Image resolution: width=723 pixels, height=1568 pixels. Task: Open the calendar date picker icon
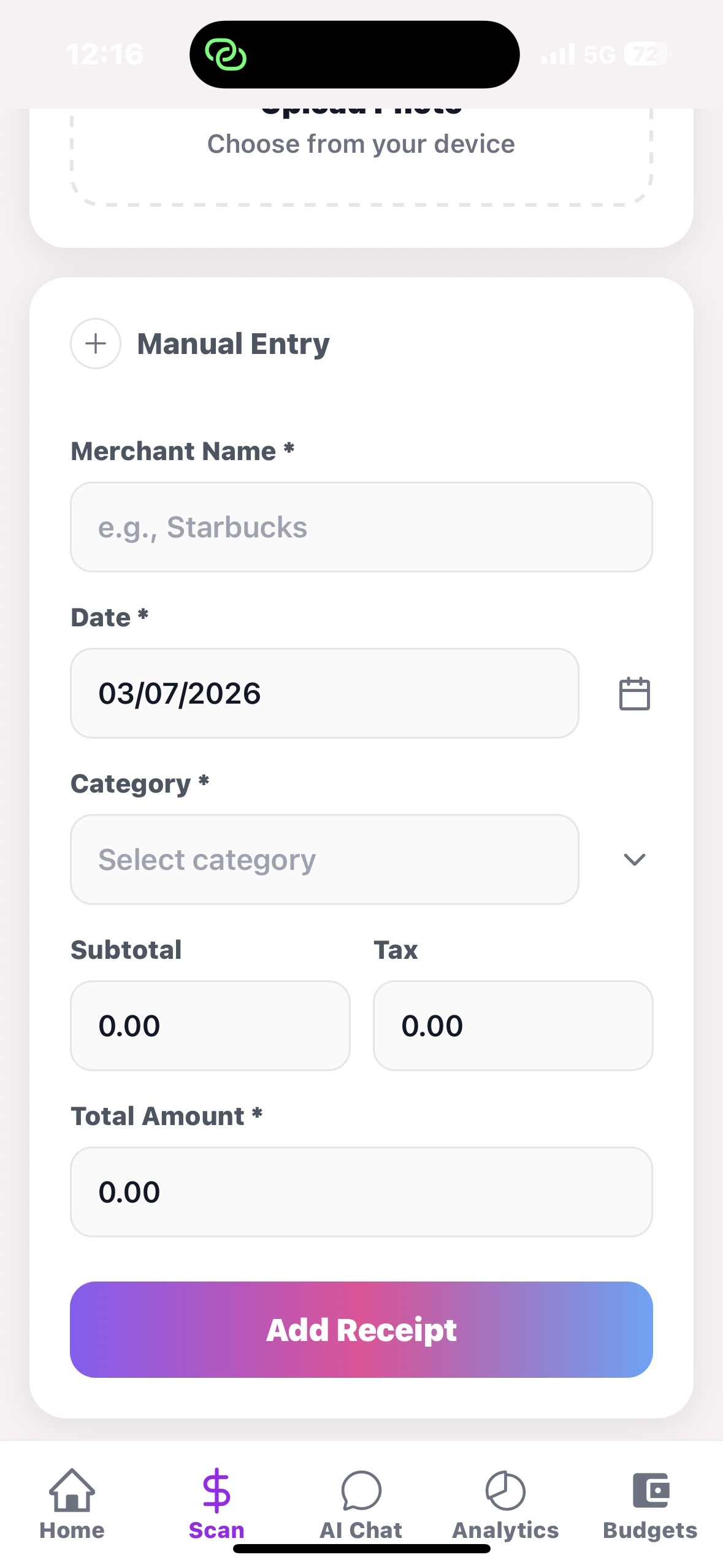coord(634,693)
